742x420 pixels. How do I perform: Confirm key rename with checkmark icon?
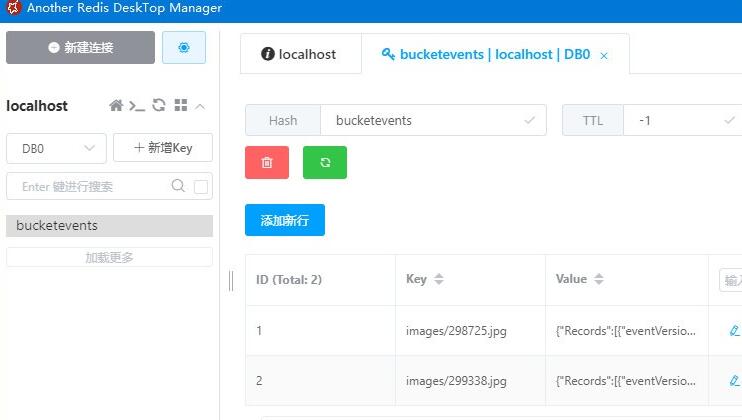[530, 121]
